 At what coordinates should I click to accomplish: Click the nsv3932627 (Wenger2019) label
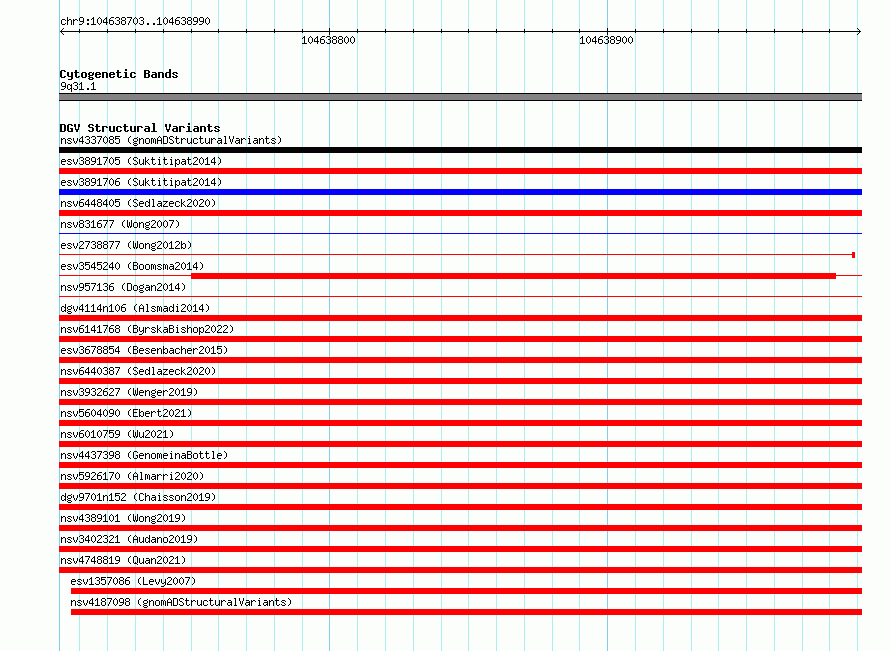(x=129, y=392)
